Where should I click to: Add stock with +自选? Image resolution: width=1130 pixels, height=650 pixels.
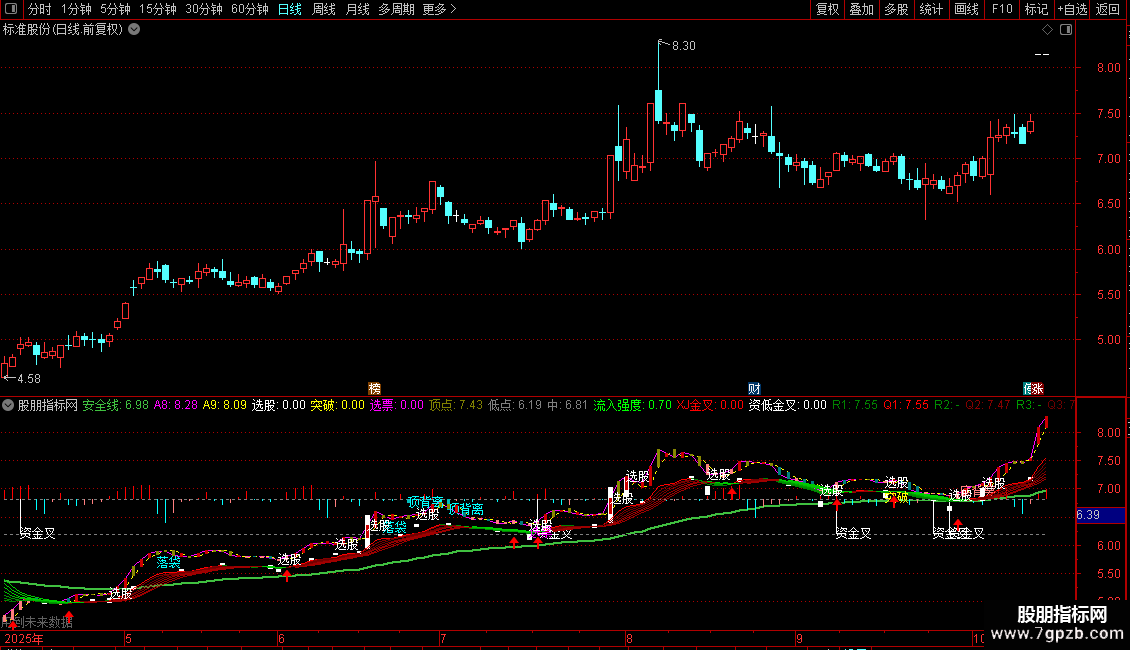click(1072, 9)
